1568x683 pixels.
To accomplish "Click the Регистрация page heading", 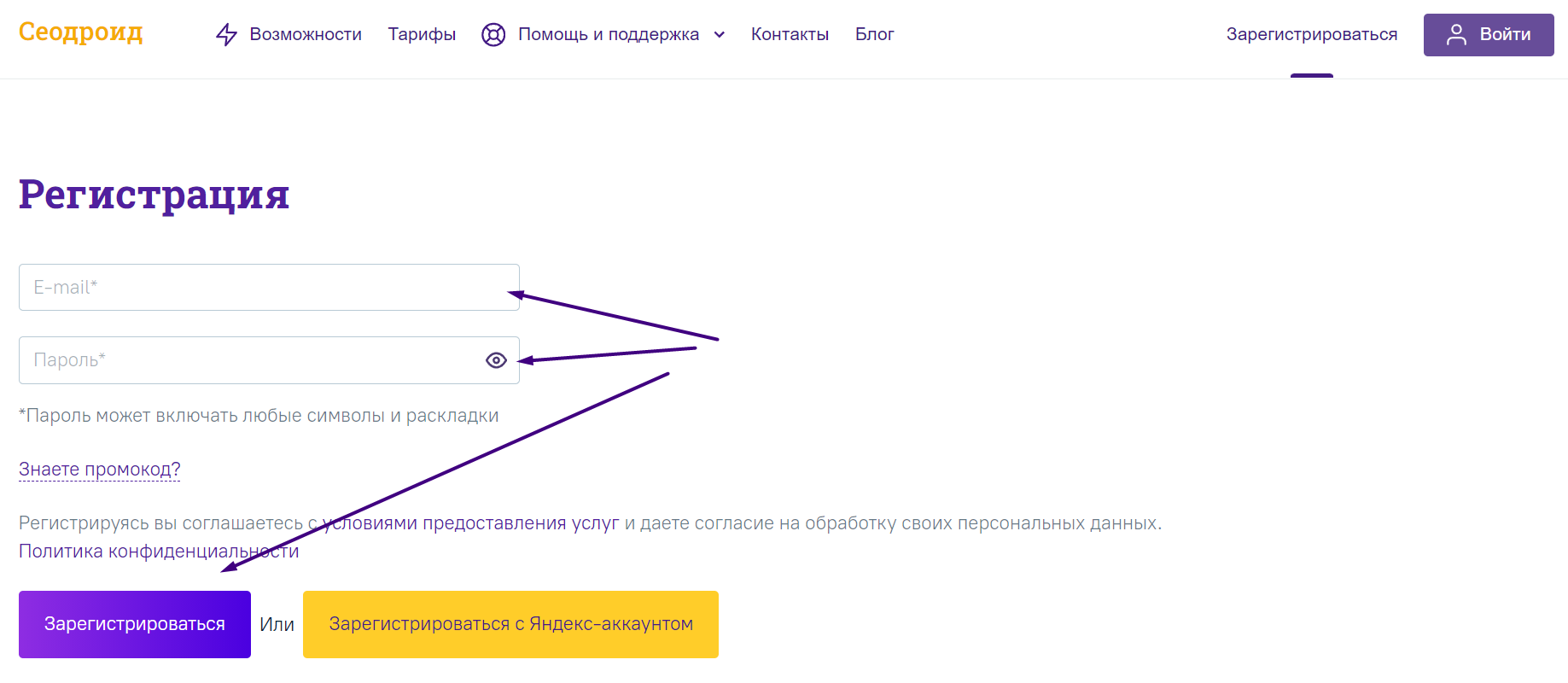I will pyautogui.click(x=154, y=195).
